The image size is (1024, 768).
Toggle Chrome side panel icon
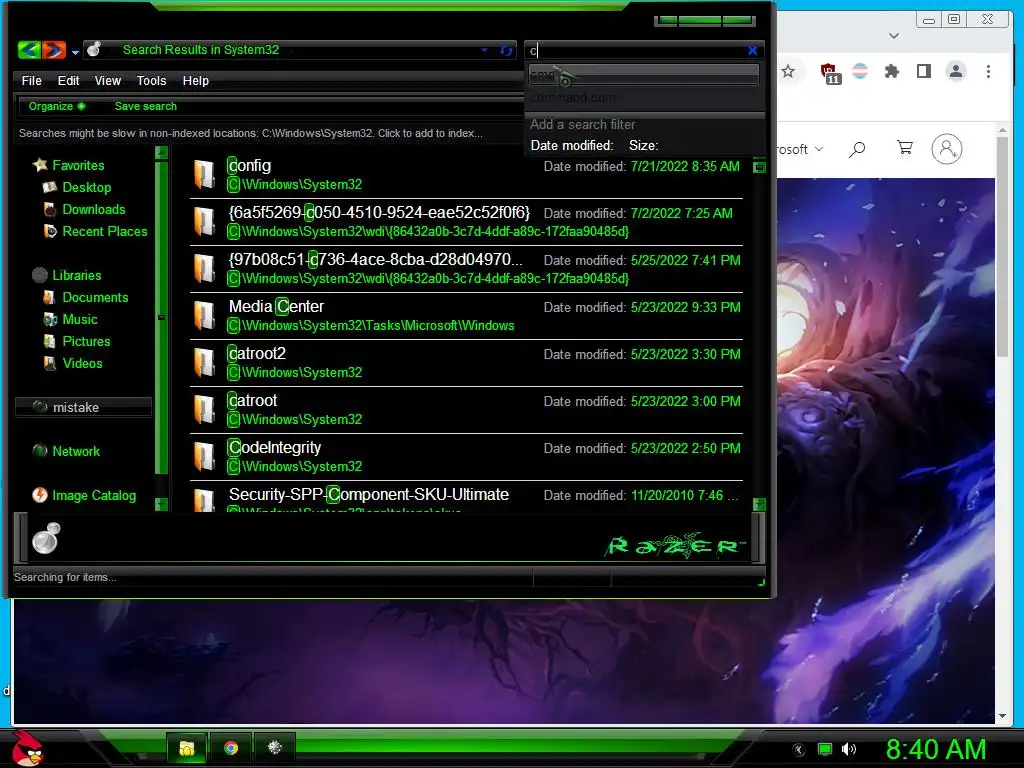click(x=923, y=71)
